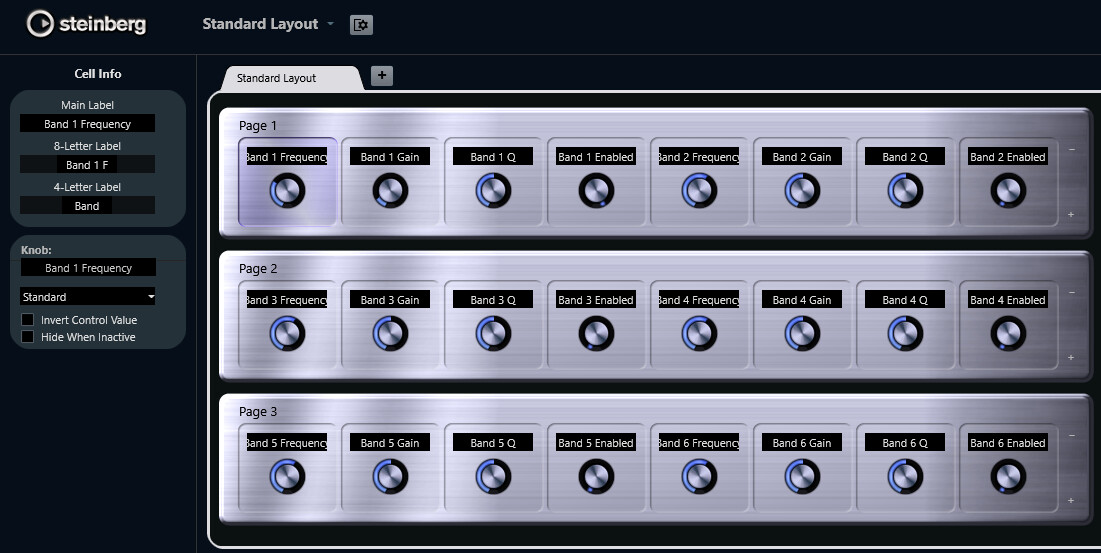The height and width of the screenshot is (553, 1101).
Task: Switch to the Standard Layout tab
Action: (292, 78)
